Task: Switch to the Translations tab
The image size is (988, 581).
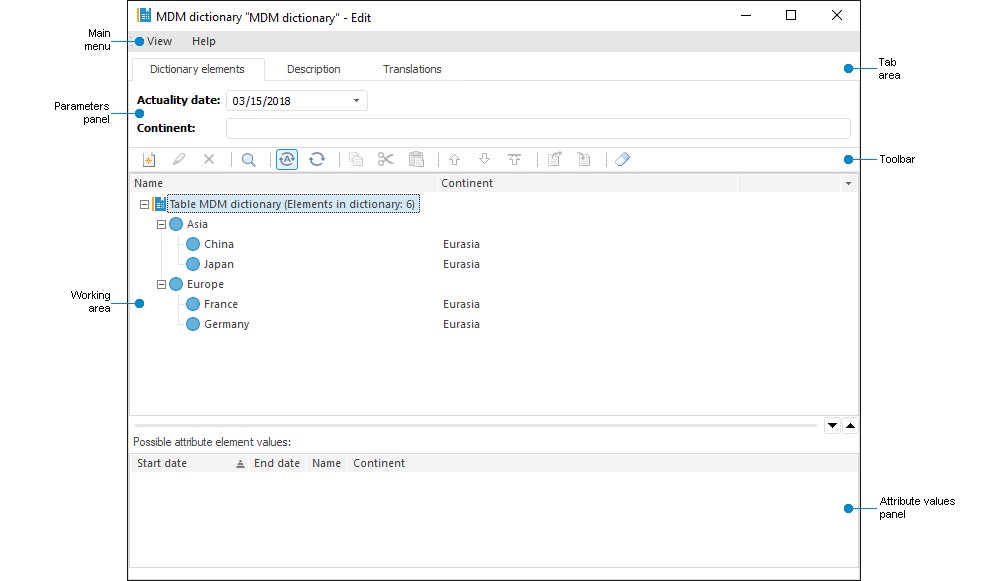Action: point(412,69)
